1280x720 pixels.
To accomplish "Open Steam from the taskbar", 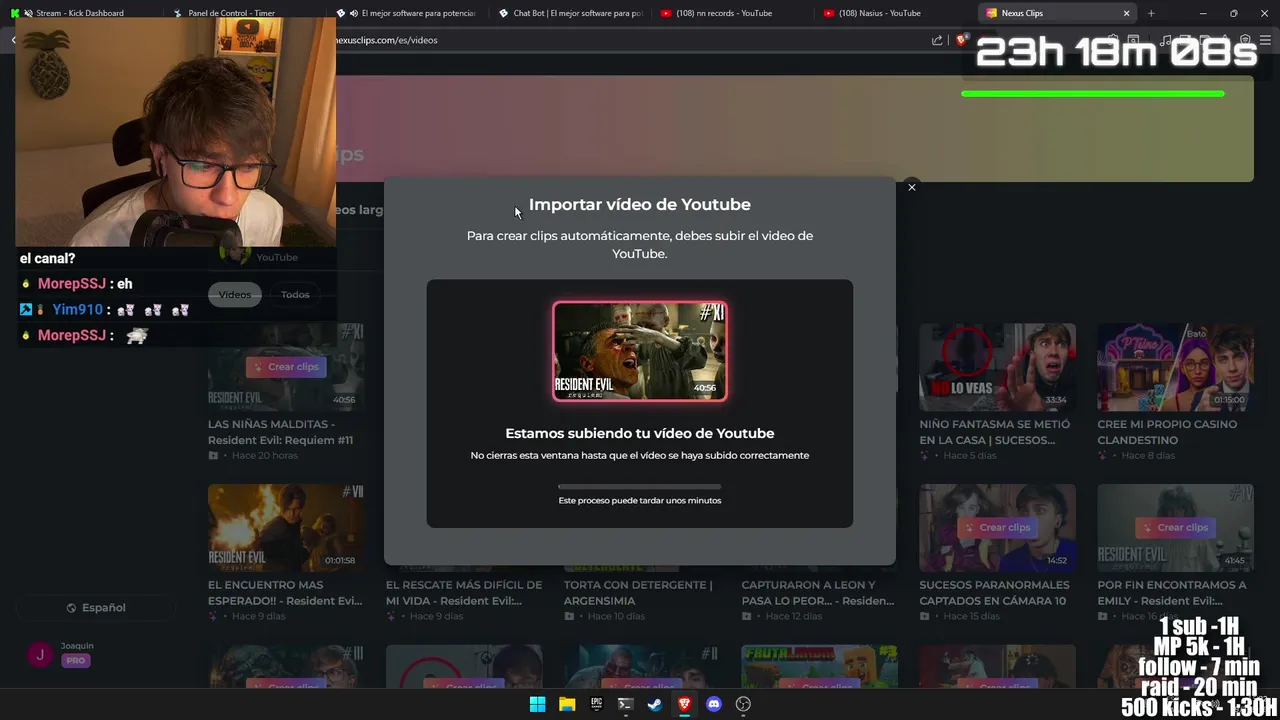I will click(x=655, y=704).
